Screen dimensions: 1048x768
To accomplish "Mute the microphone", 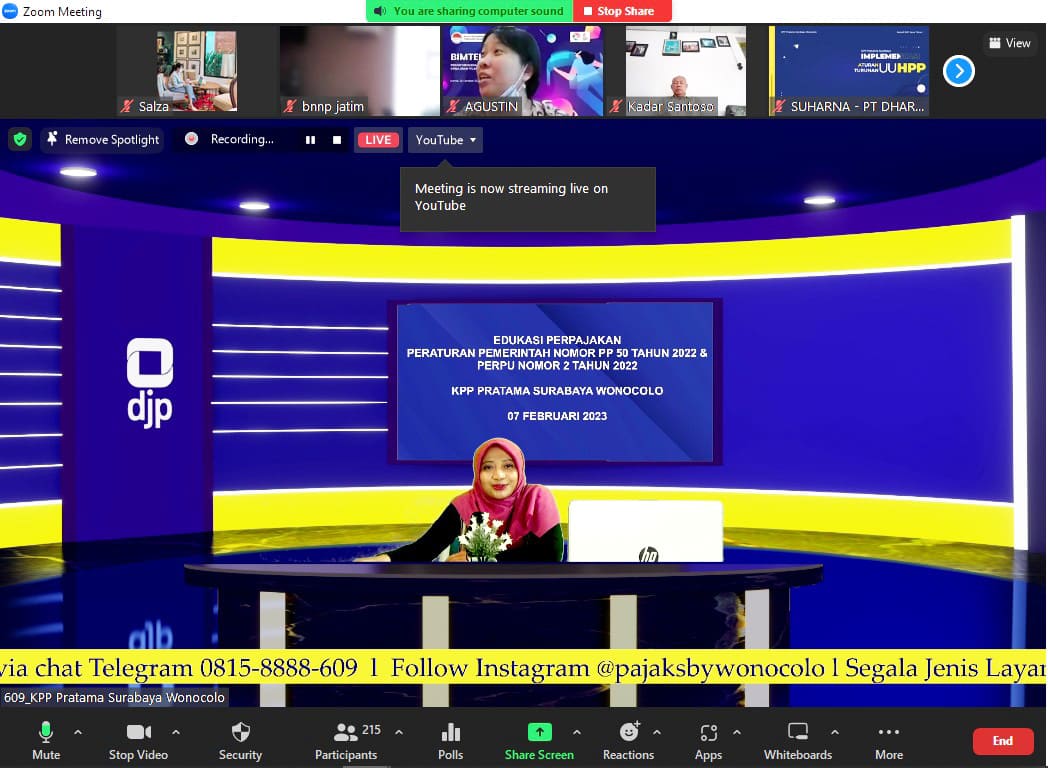I will point(46,740).
